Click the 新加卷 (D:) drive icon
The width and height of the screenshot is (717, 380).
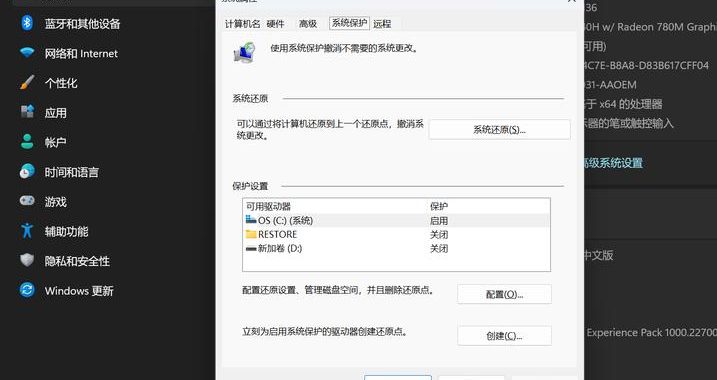251,249
